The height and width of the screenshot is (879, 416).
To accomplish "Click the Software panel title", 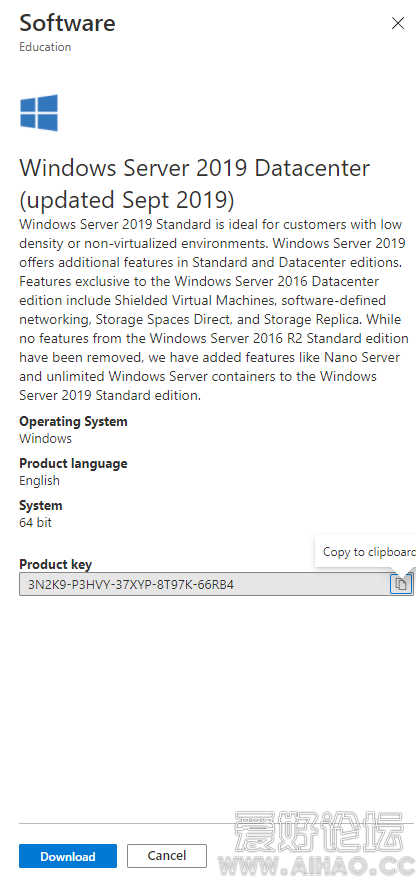I will [x=67, y=23].
